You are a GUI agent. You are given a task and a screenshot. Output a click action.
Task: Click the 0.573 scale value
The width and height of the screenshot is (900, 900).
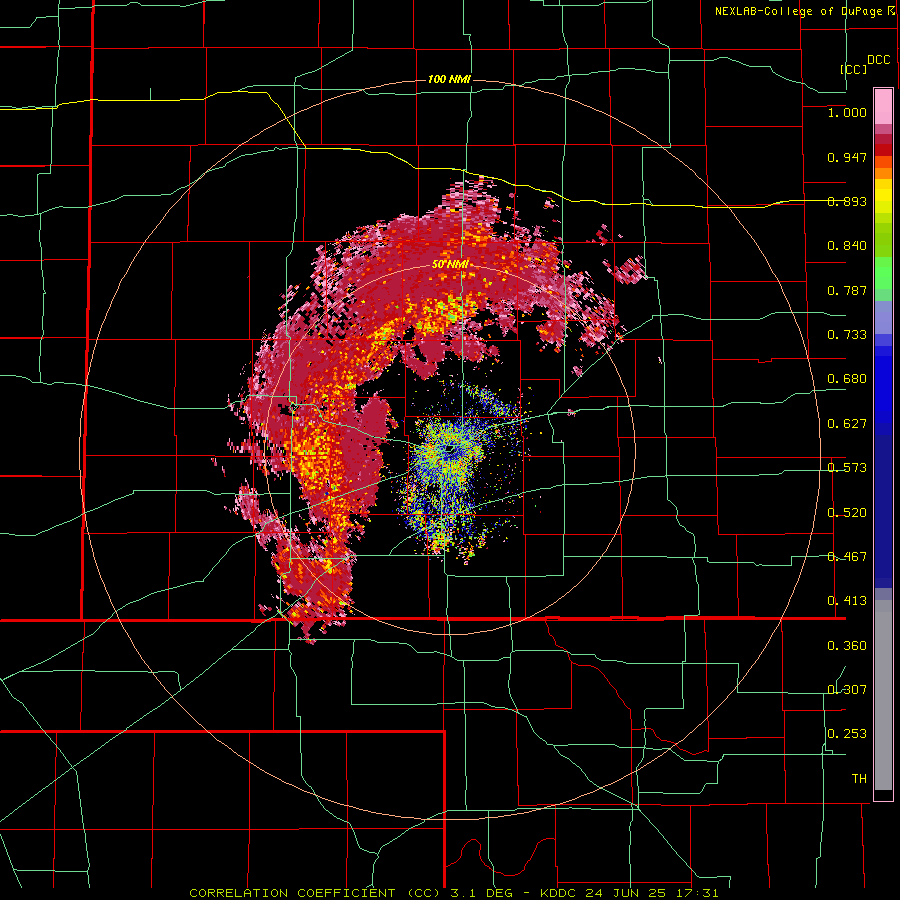tap(847, 468)
